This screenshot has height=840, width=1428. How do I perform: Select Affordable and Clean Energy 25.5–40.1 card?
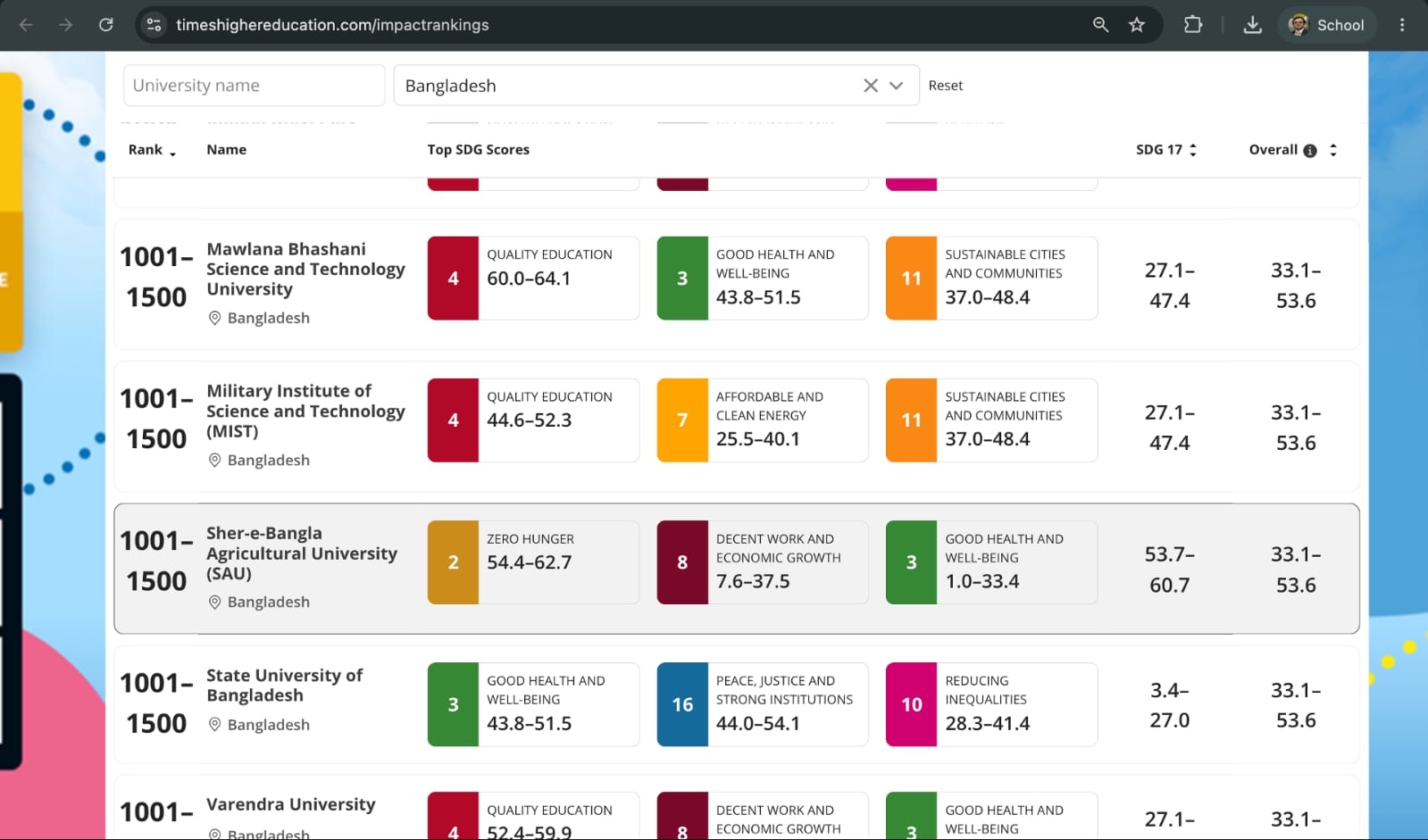click(763, 420)
